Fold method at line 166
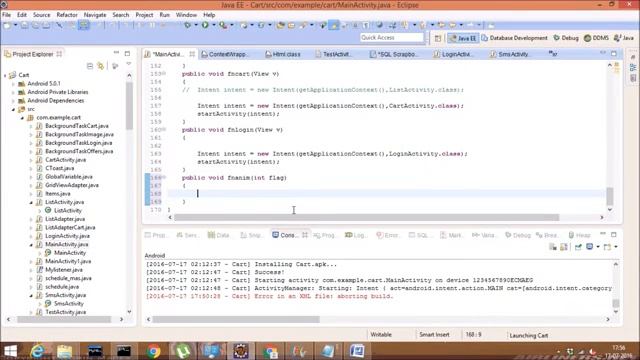The image size is (640, 360). coord(164,178)
